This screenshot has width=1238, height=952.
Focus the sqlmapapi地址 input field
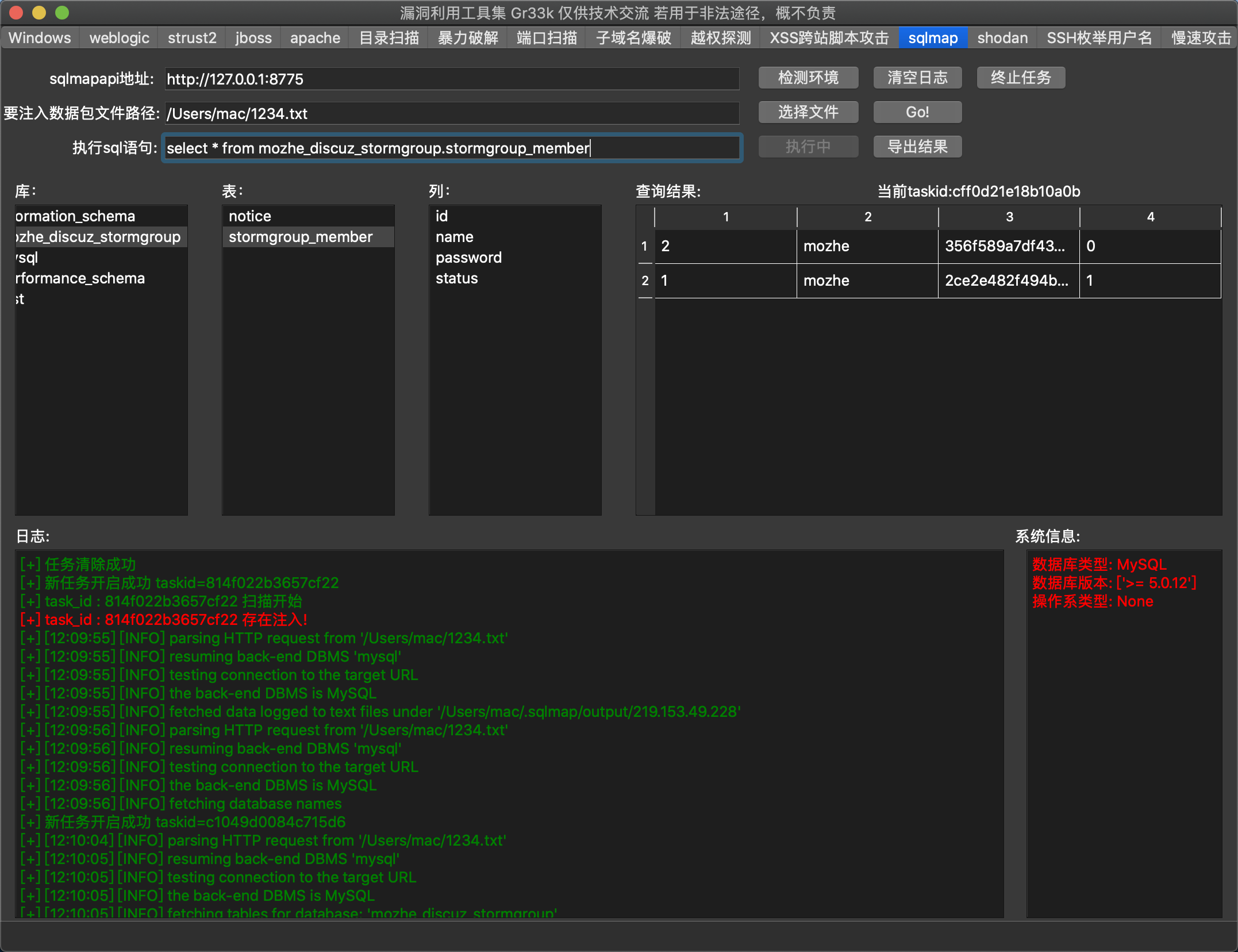pyautogui.click(x=451, y=79)
